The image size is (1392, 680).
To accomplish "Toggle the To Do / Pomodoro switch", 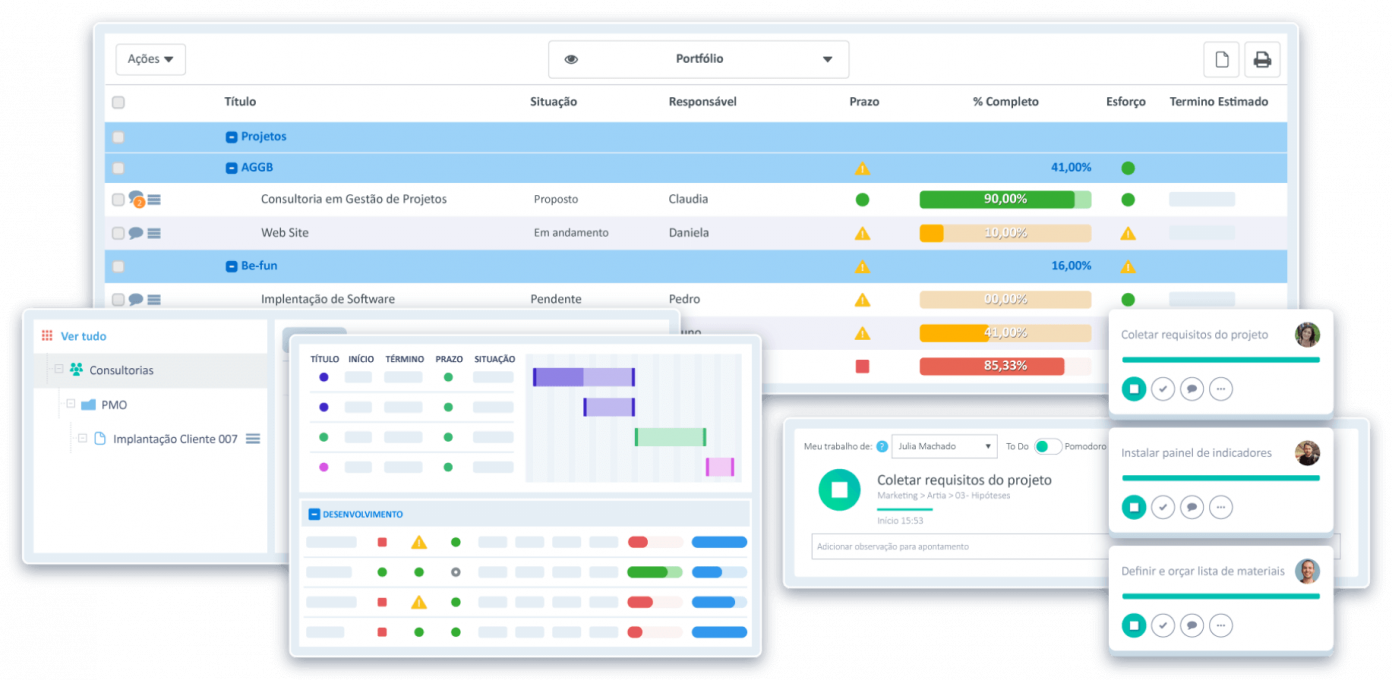I will pyautogui.click(x=1047, y=446).
